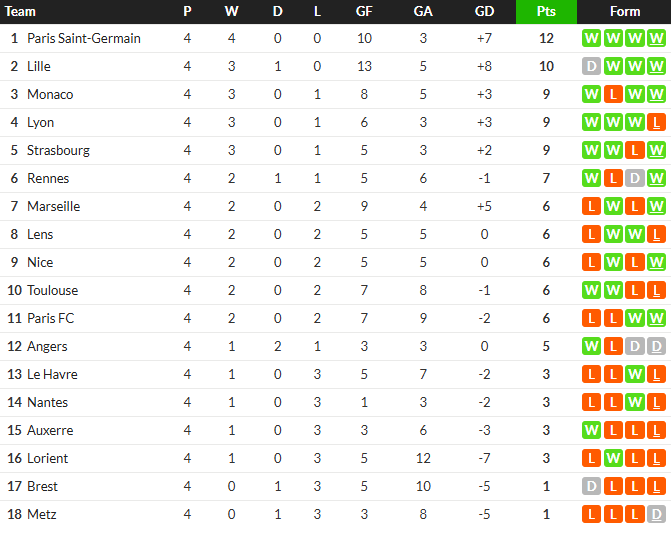Click the Form column header
This screenshot has width=671, height=534.
click(x=625, y=12)
